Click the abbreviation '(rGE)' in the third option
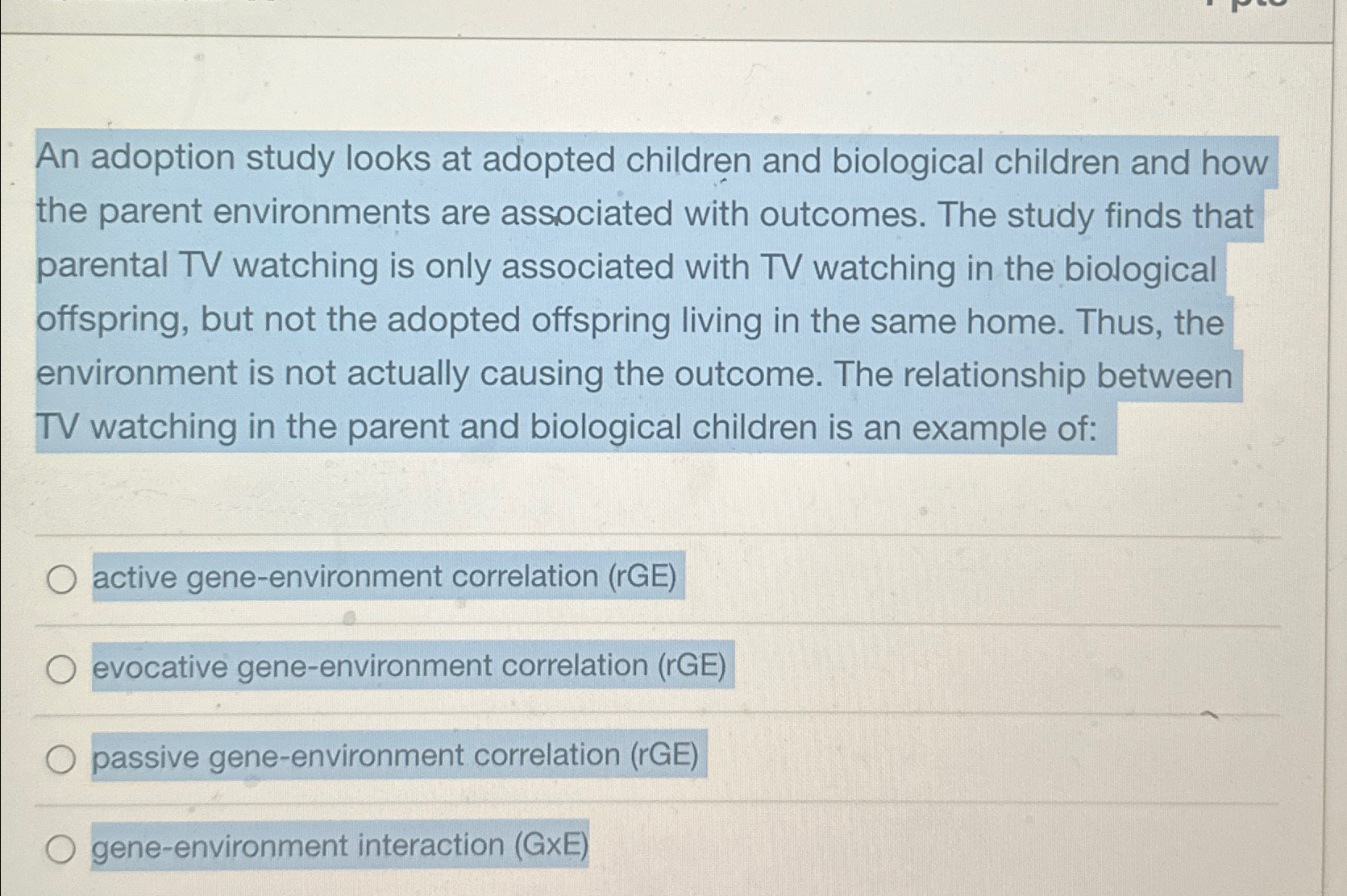 pyautogui.click(x=667, y=756)
